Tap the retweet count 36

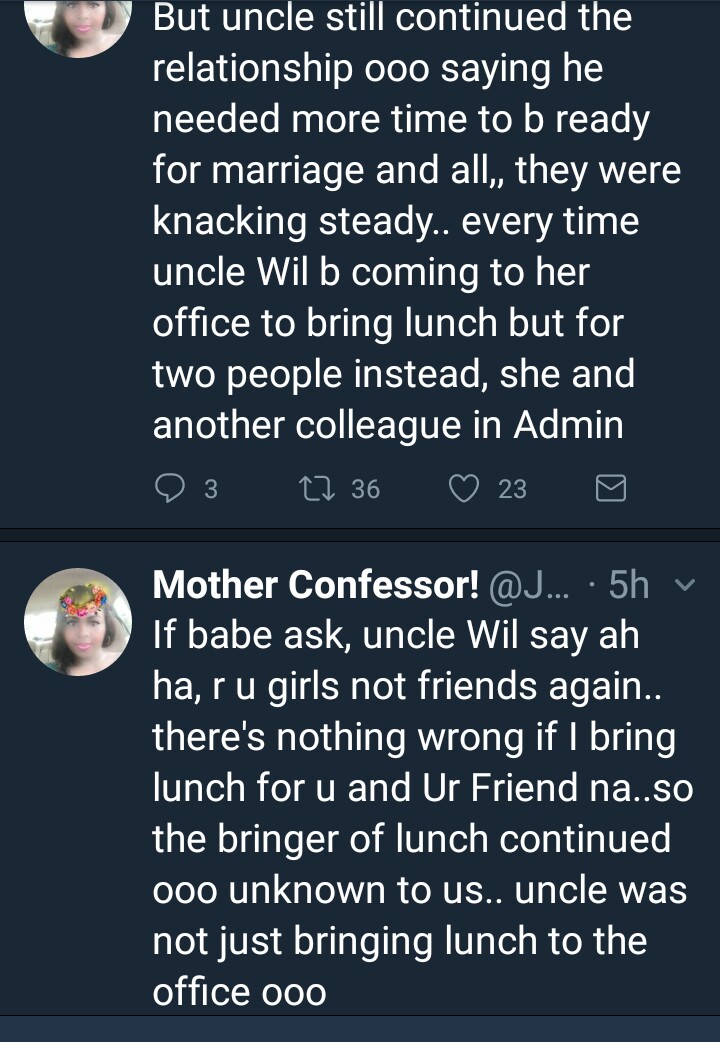(366, 489)
